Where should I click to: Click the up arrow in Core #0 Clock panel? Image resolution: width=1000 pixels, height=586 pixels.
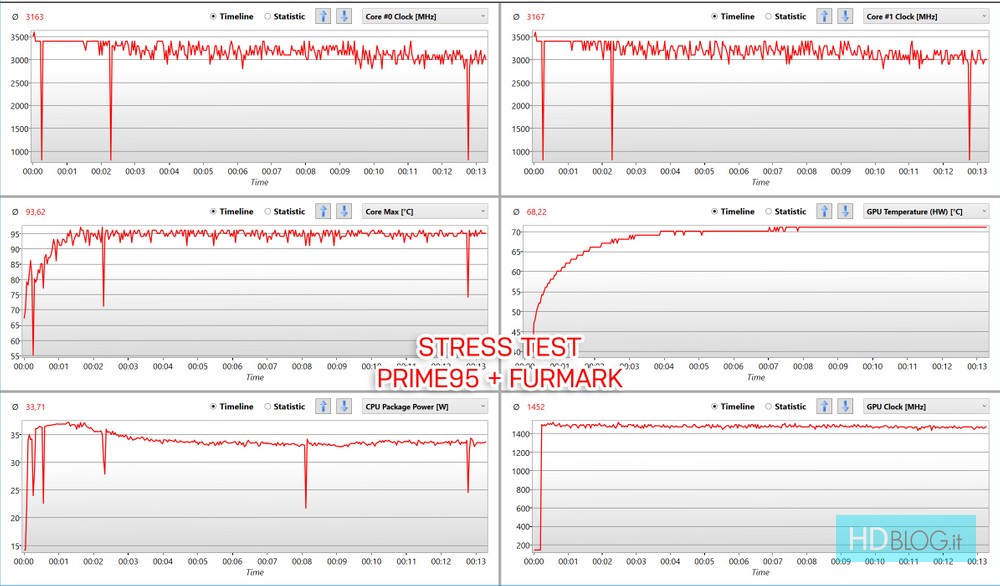tap(323, 17)
